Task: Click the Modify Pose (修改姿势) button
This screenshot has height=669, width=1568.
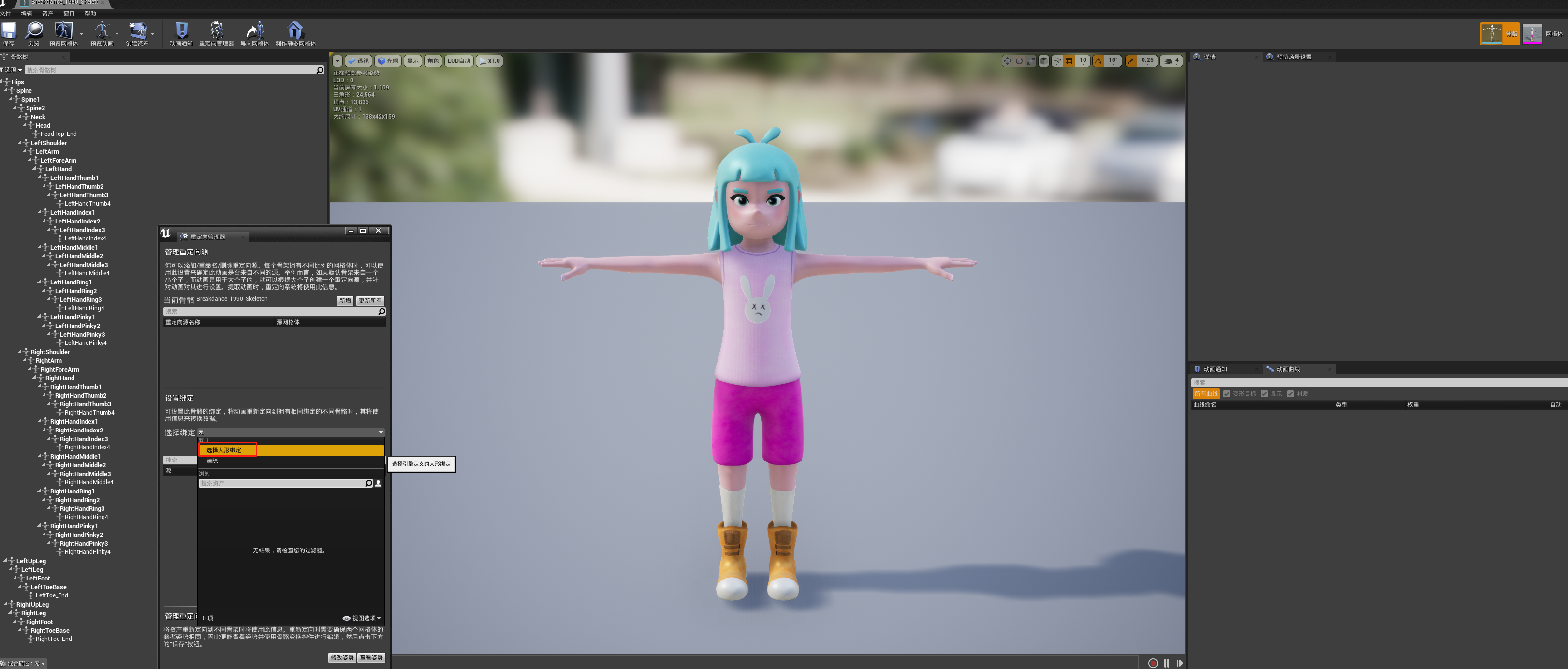Action: point(341,657)
